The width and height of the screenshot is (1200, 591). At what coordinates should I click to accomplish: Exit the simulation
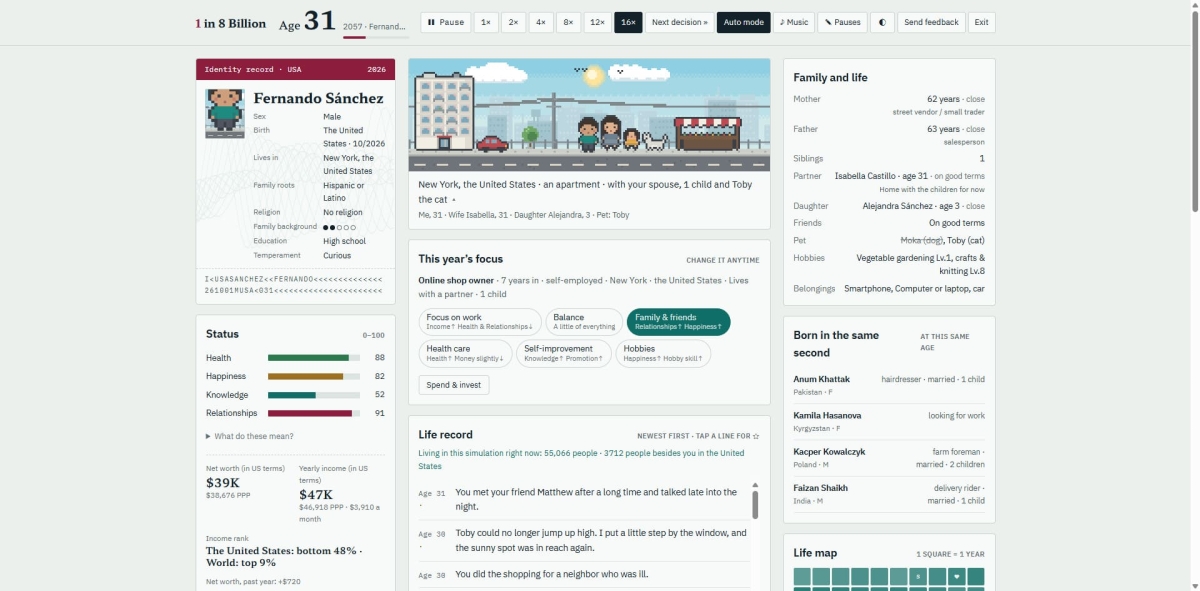(982, 22)
